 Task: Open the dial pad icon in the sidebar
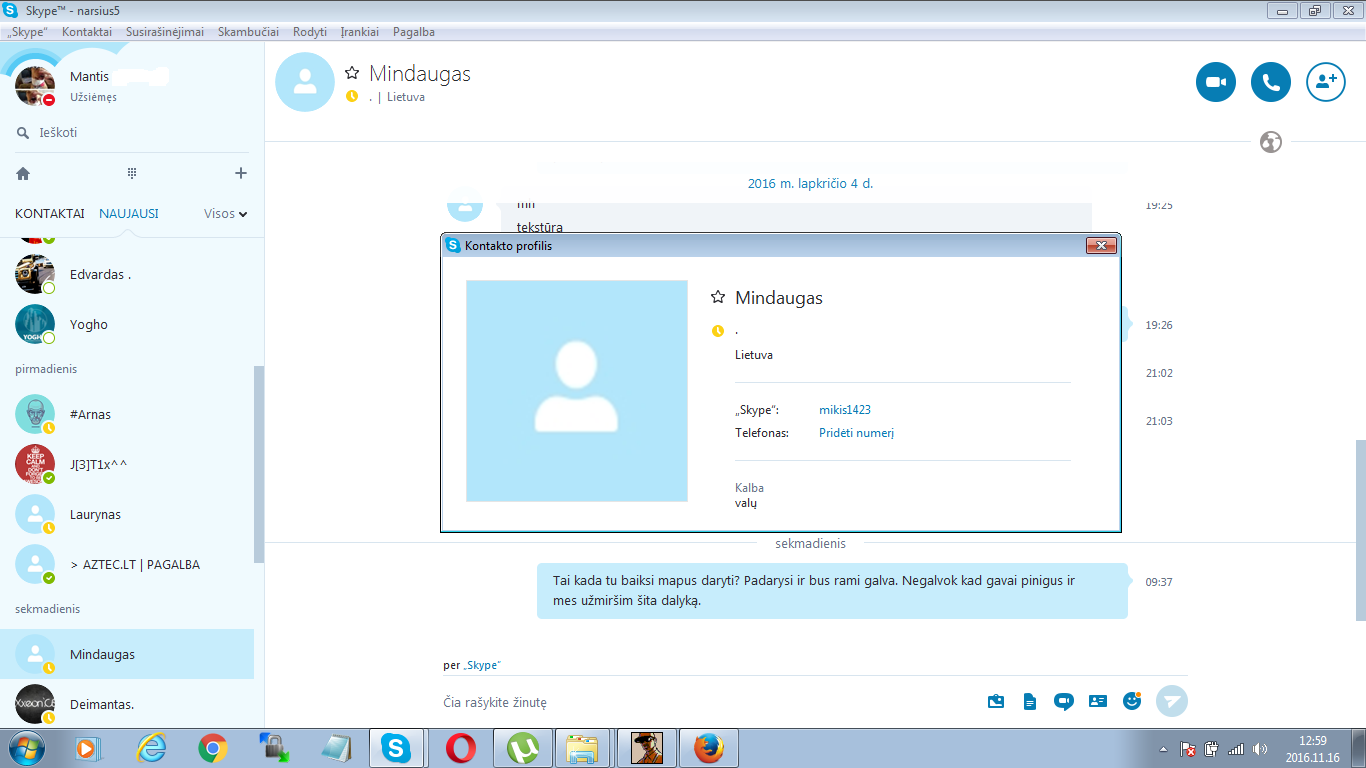pyautogui.click(x=132, y=173)
